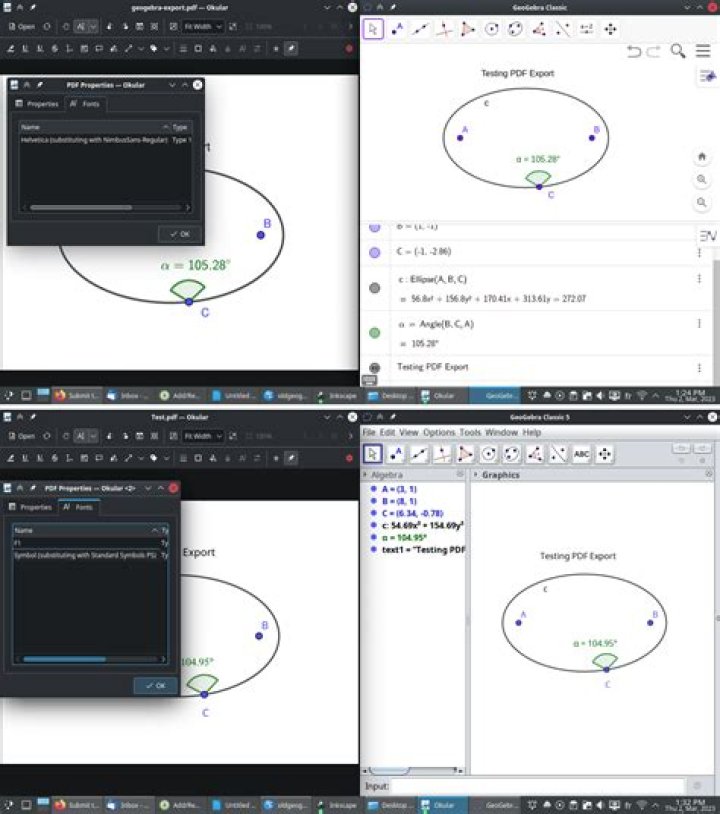Click the home standard-view icon in Graphics view

[x=702, y=156]
